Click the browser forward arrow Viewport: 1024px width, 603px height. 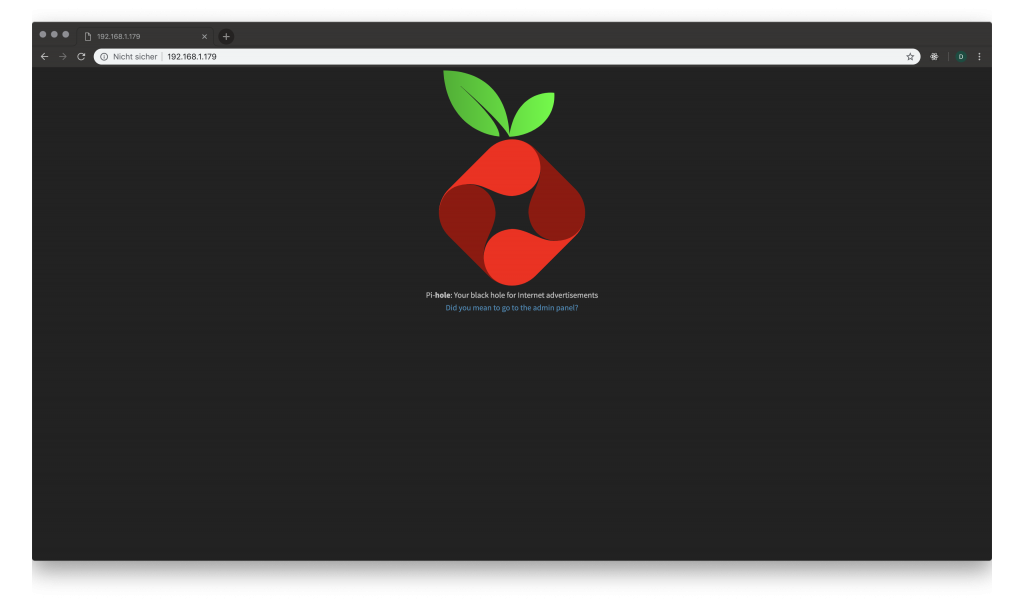pos(63,57)
